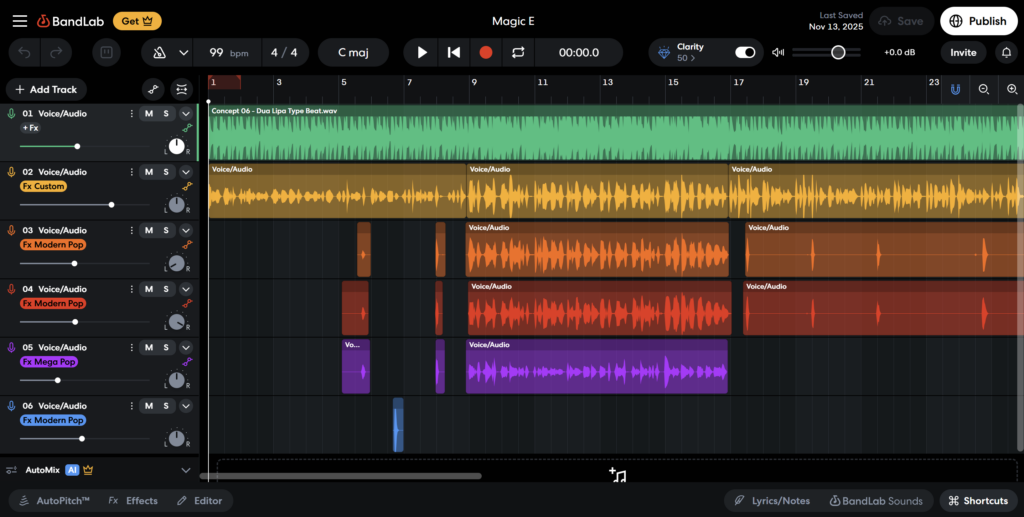Open the metronome dropdown arrow

click(183, 52)
